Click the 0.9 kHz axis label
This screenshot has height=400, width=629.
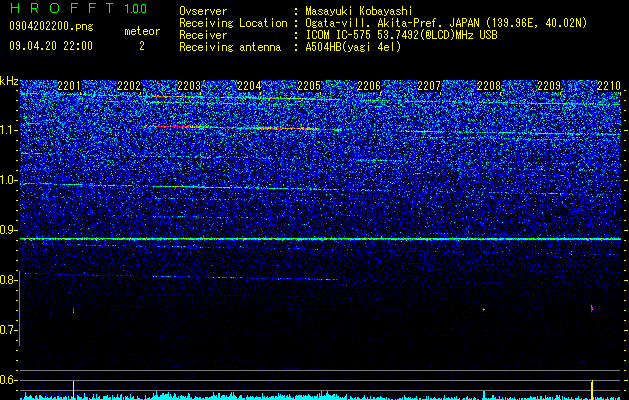coord(8,230)
